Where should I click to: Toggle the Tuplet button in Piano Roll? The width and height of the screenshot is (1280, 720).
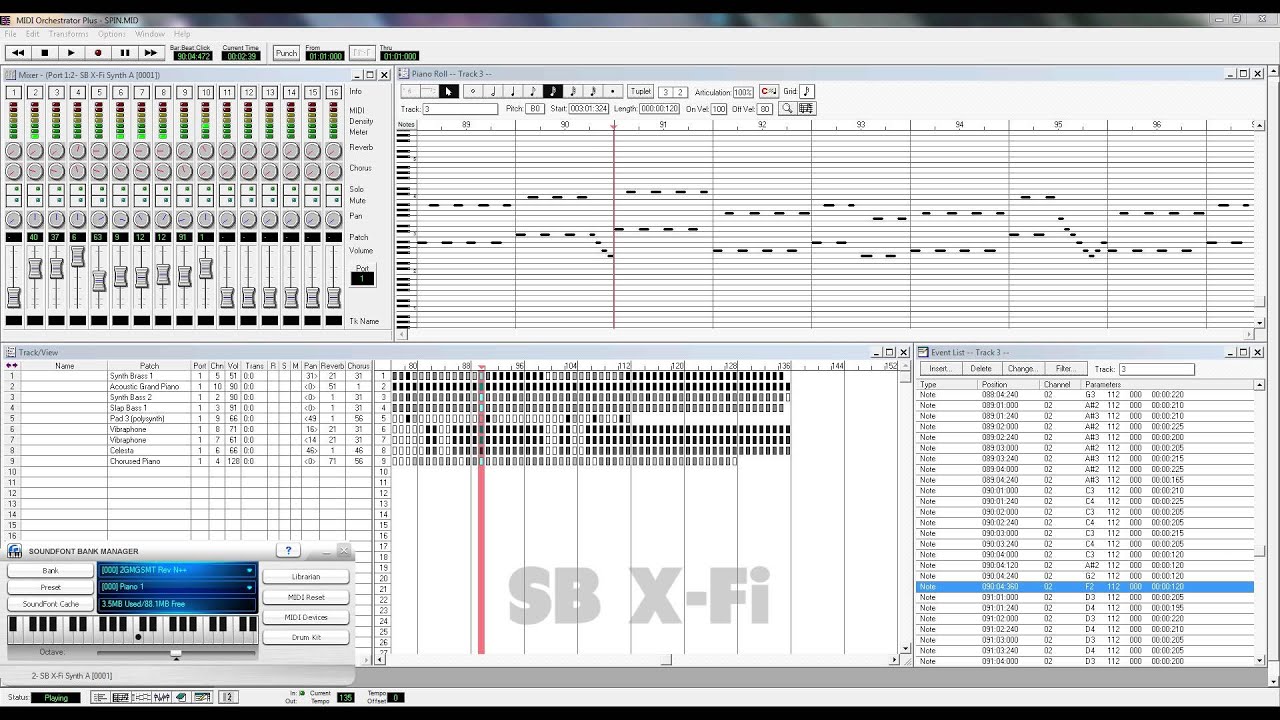point(640,92)
